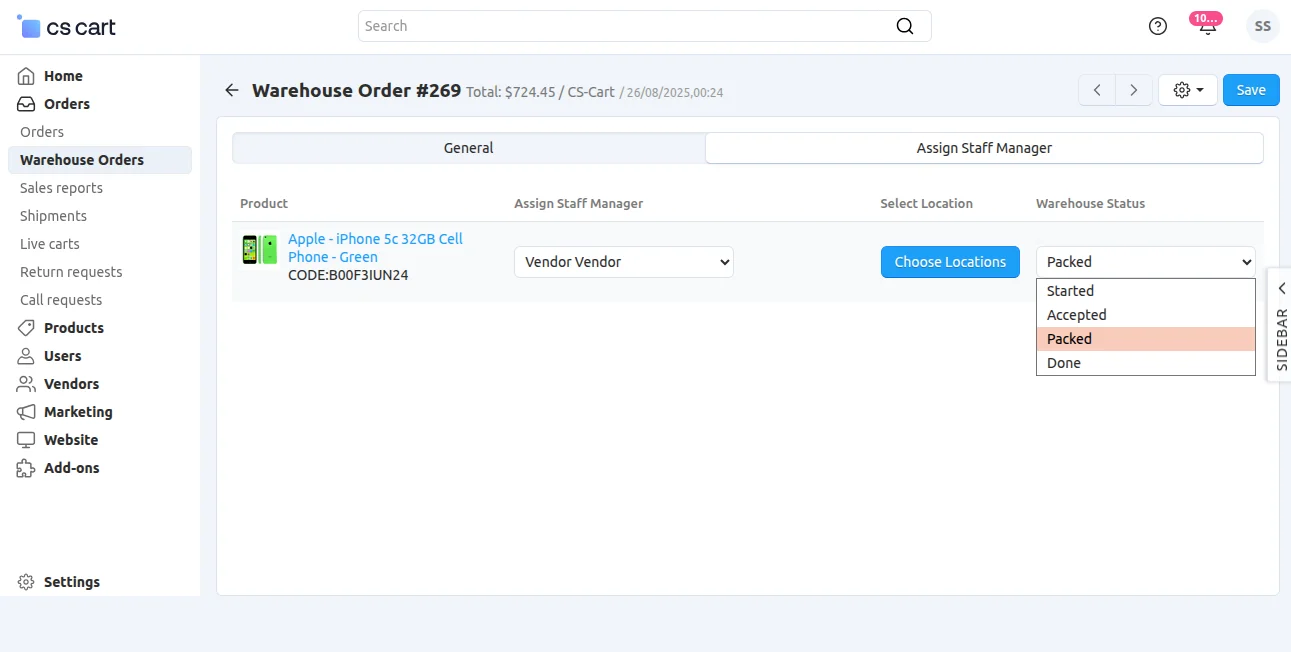Click the search magnifier icon
The image size is (1291, 652).
click(x=904, y=26)
